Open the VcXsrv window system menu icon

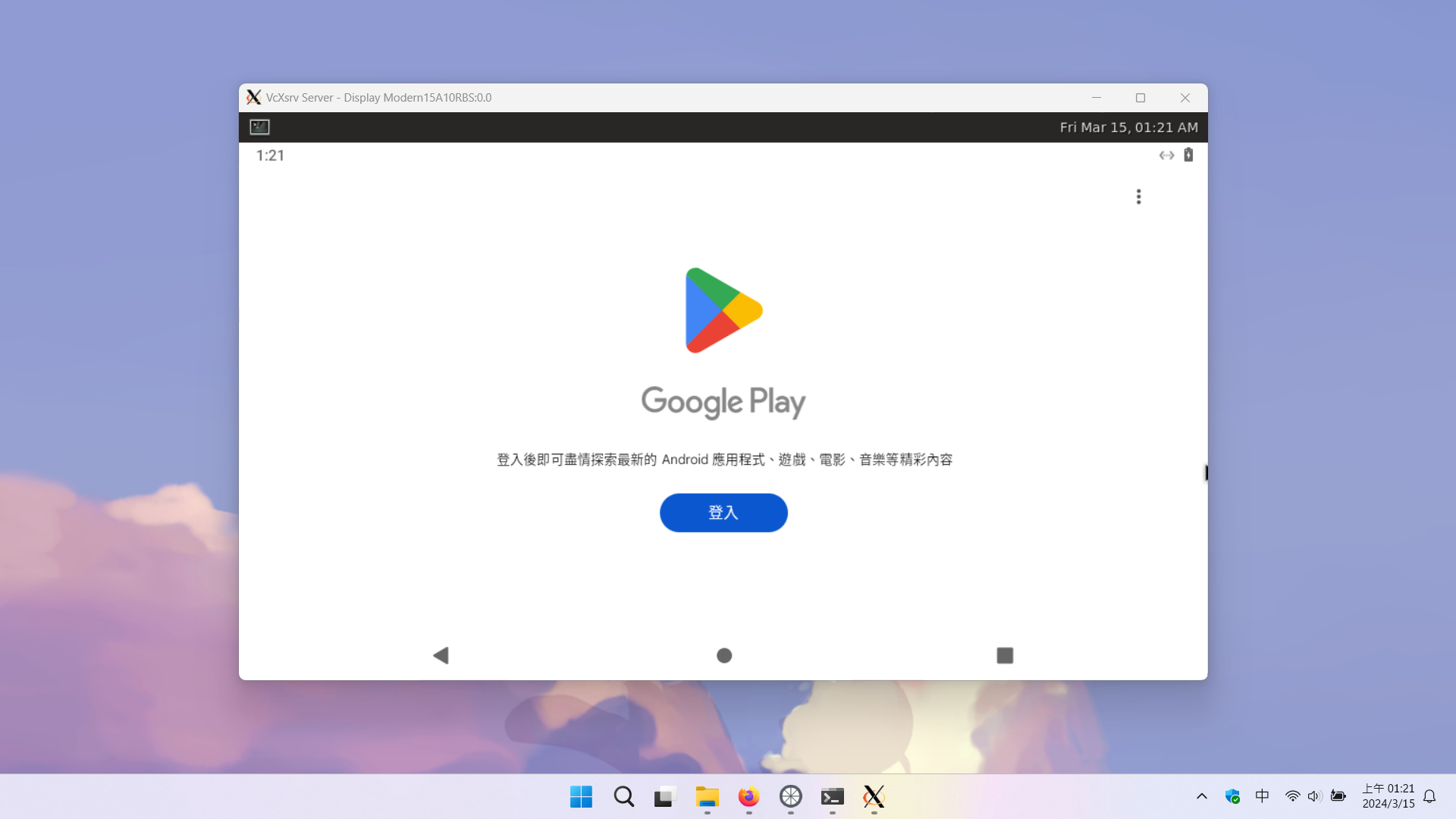[x=255, y=97]
